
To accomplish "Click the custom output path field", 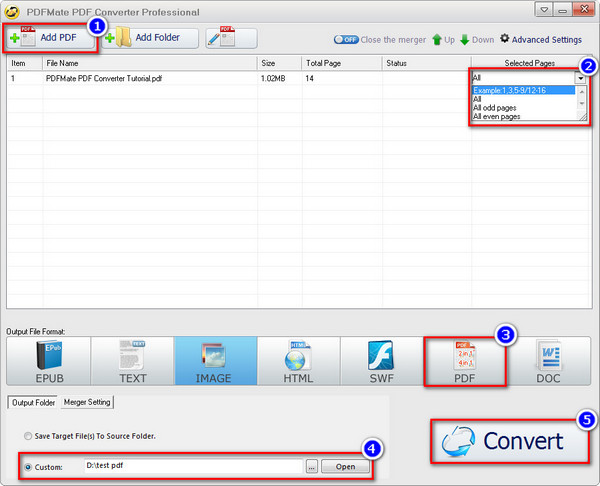I will coord(194,466).
